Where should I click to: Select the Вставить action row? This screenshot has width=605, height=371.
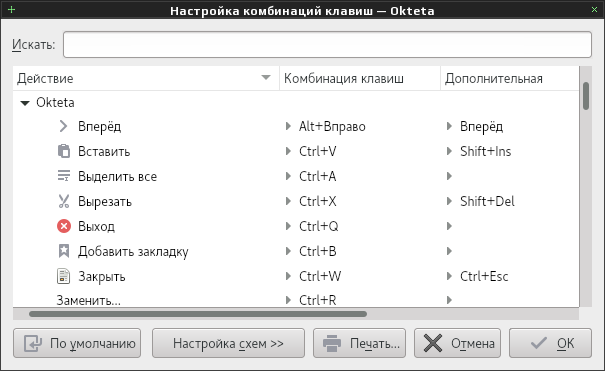(x=296, y=151)
